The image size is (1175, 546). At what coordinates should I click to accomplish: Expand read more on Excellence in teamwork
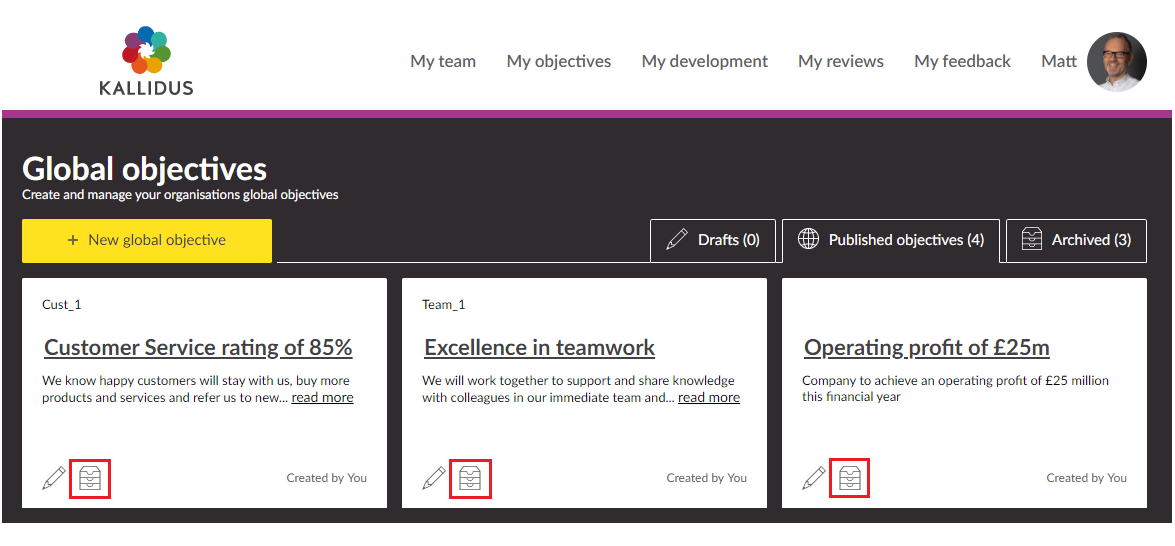pyautogui.click(x=709, y=397)
